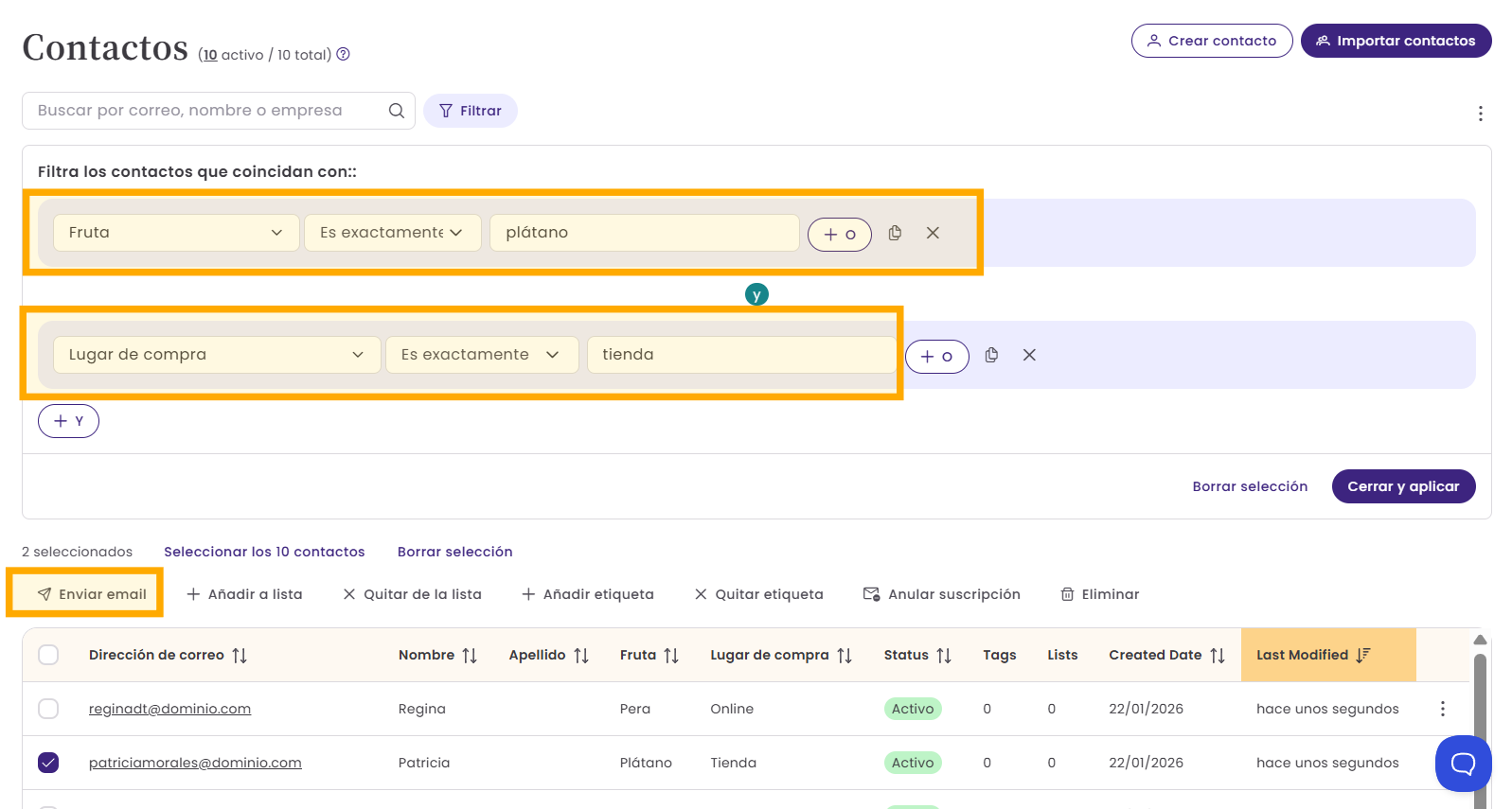The width and height of the screenshot is (1512, 809).
Task: Open help icon next to contact count
Action: tap(344, 54)
